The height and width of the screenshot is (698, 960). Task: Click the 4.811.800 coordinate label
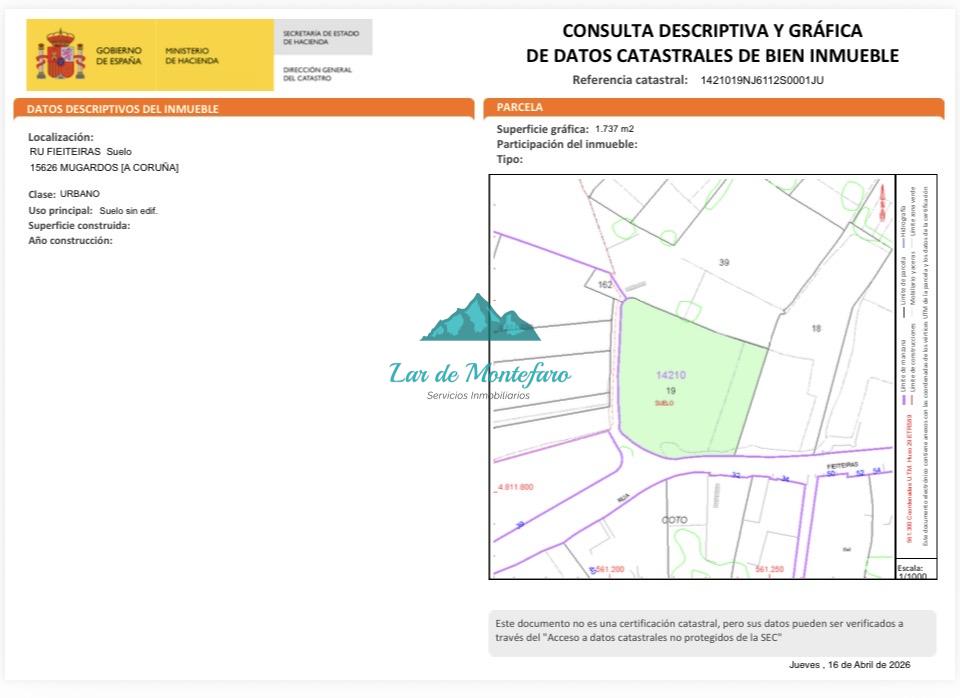click(x=515, y=487)
